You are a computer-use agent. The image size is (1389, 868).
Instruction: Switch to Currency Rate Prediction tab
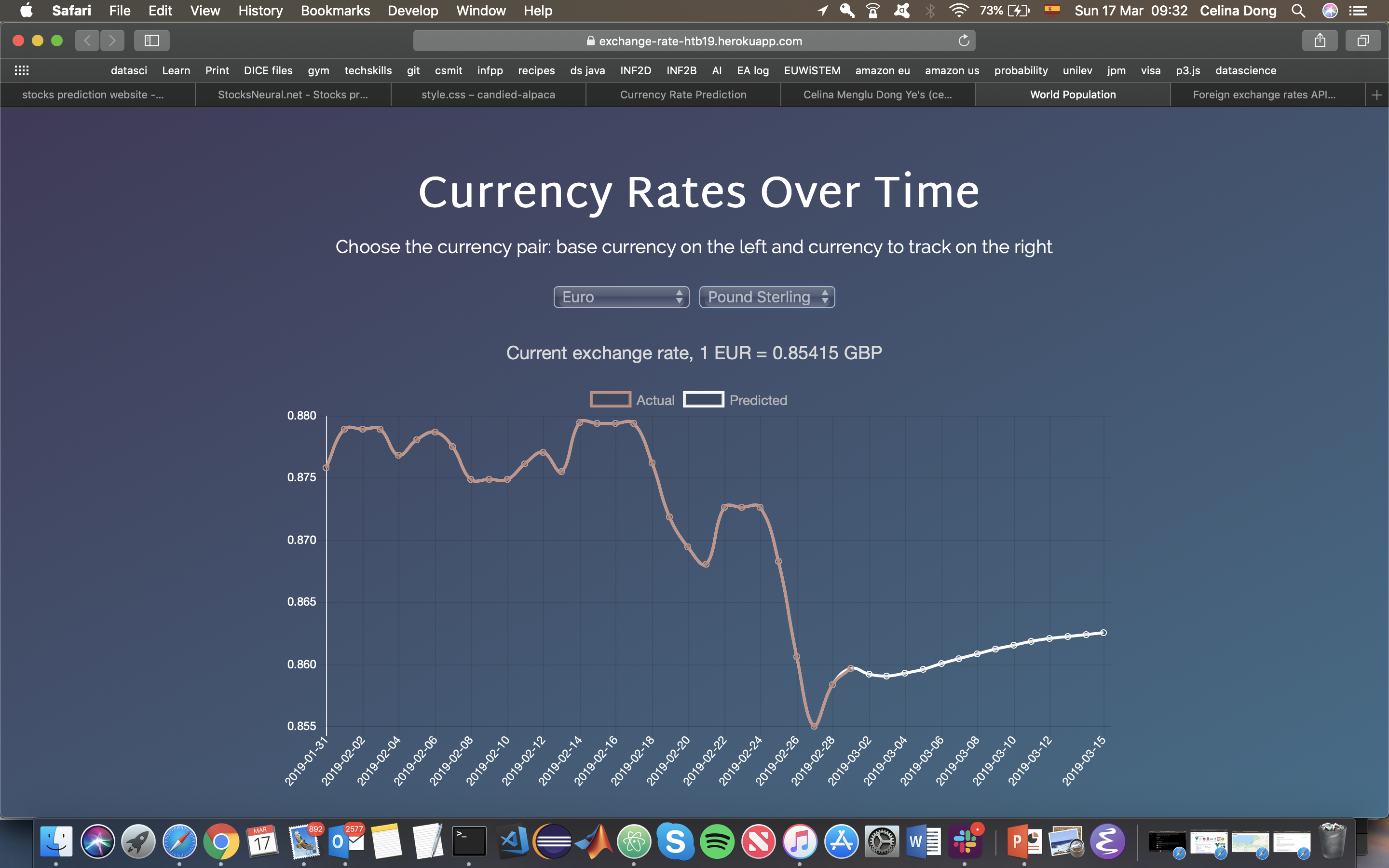(683, 95)
